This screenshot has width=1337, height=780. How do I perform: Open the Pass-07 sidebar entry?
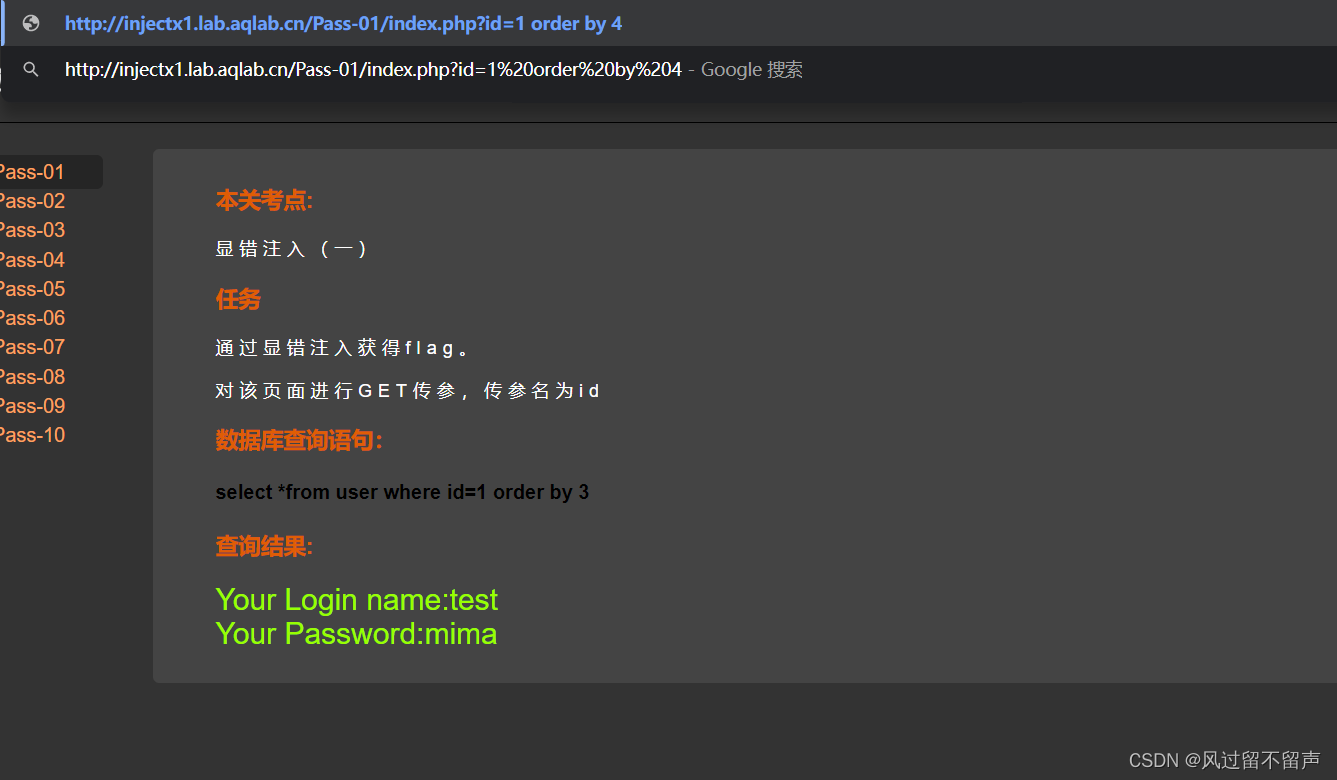pyautogui.click(x=32, y=347)
